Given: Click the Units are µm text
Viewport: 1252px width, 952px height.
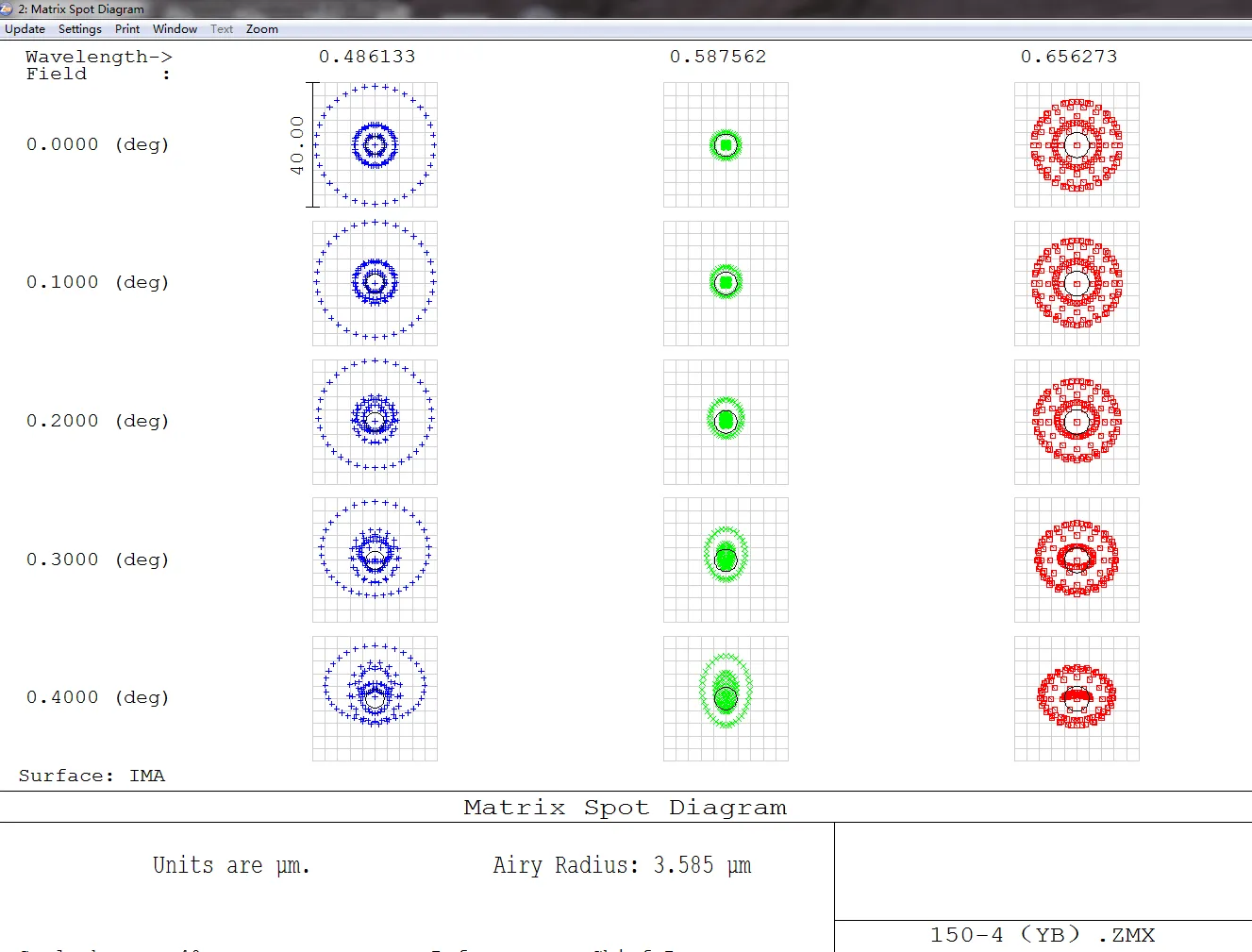Looking at the screenshot, I should pyautogui.click(x=231, y=865).
